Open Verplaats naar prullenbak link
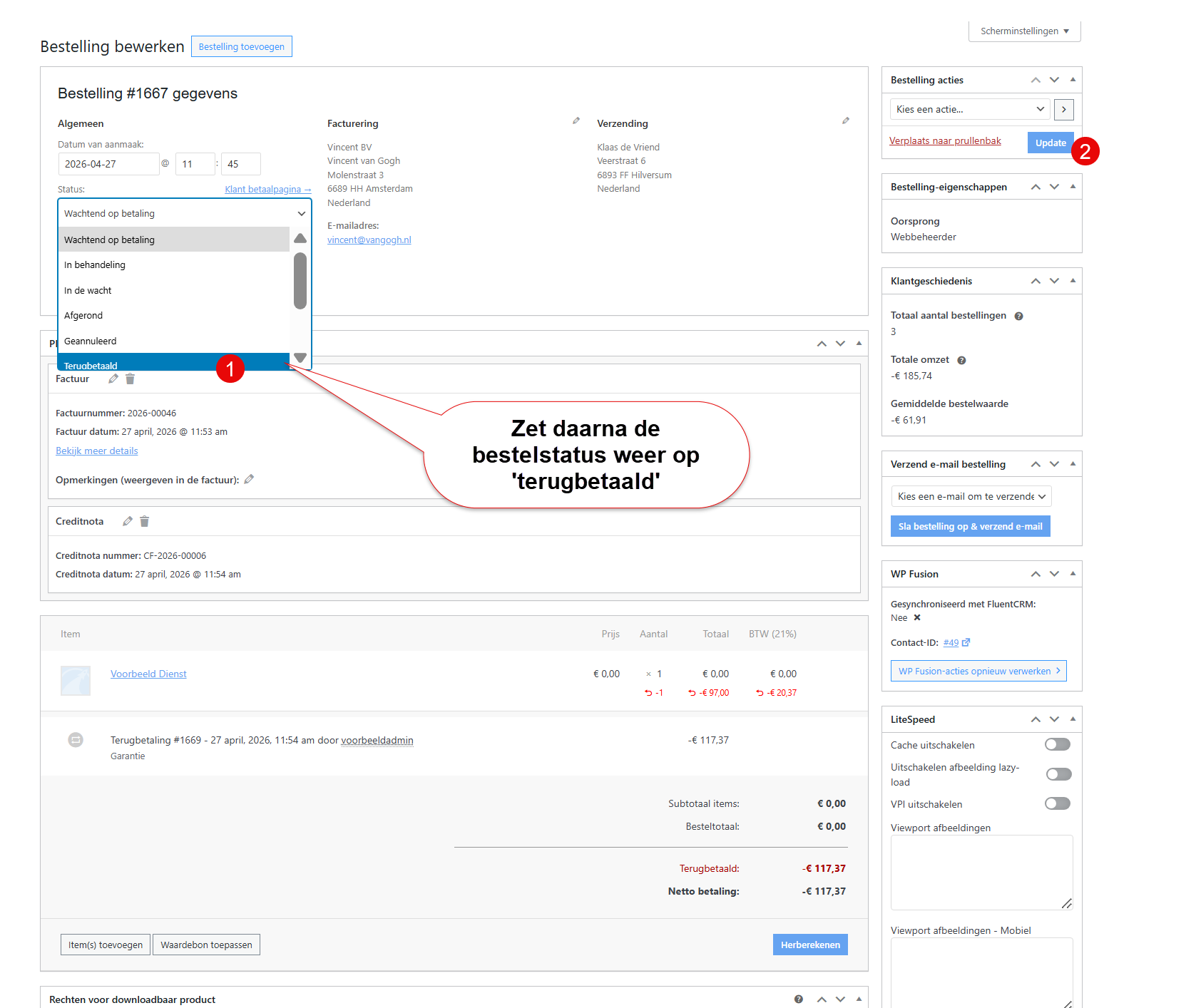 coord(945,140)
